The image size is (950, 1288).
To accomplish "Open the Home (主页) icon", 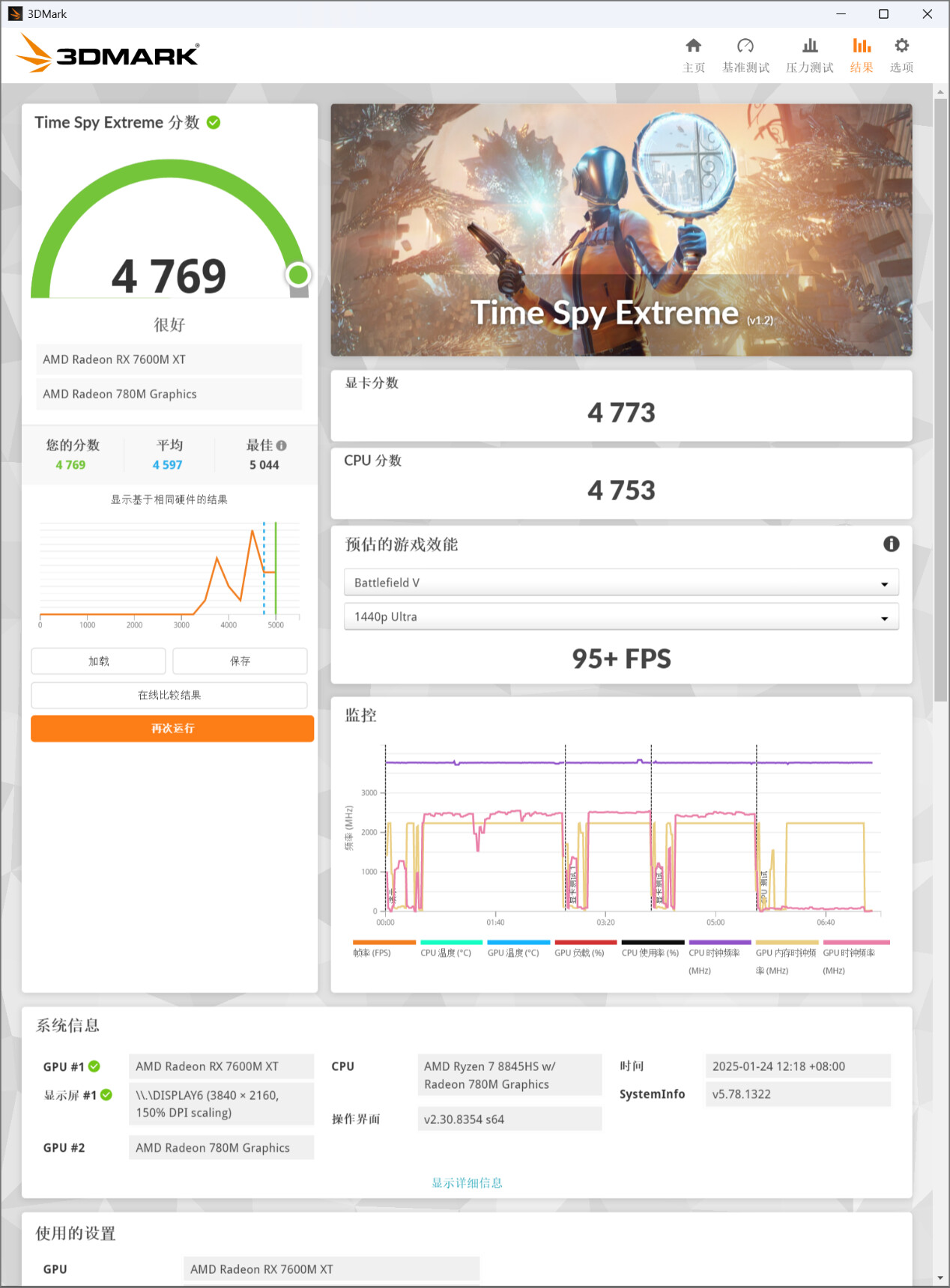I will point(694,46).
